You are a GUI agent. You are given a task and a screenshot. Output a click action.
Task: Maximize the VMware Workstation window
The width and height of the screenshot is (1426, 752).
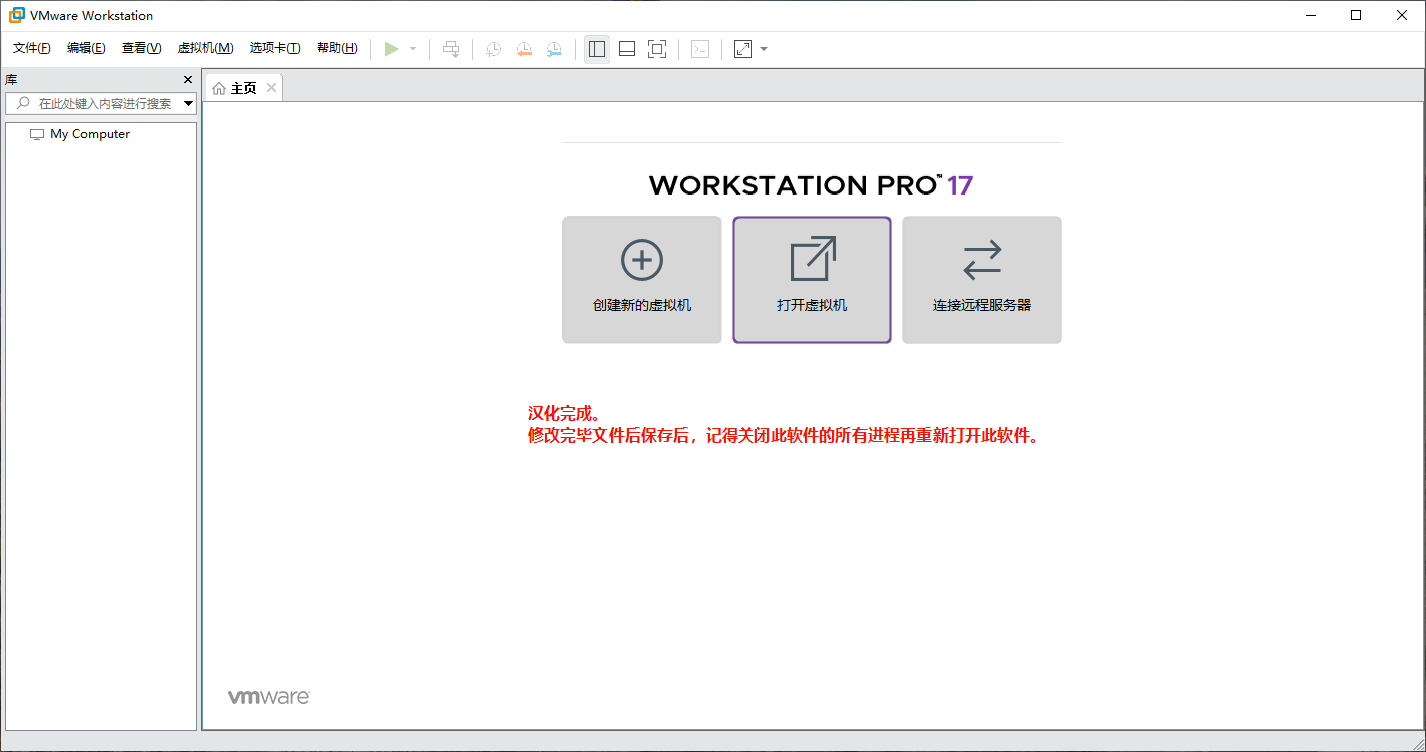[1356, 15]
